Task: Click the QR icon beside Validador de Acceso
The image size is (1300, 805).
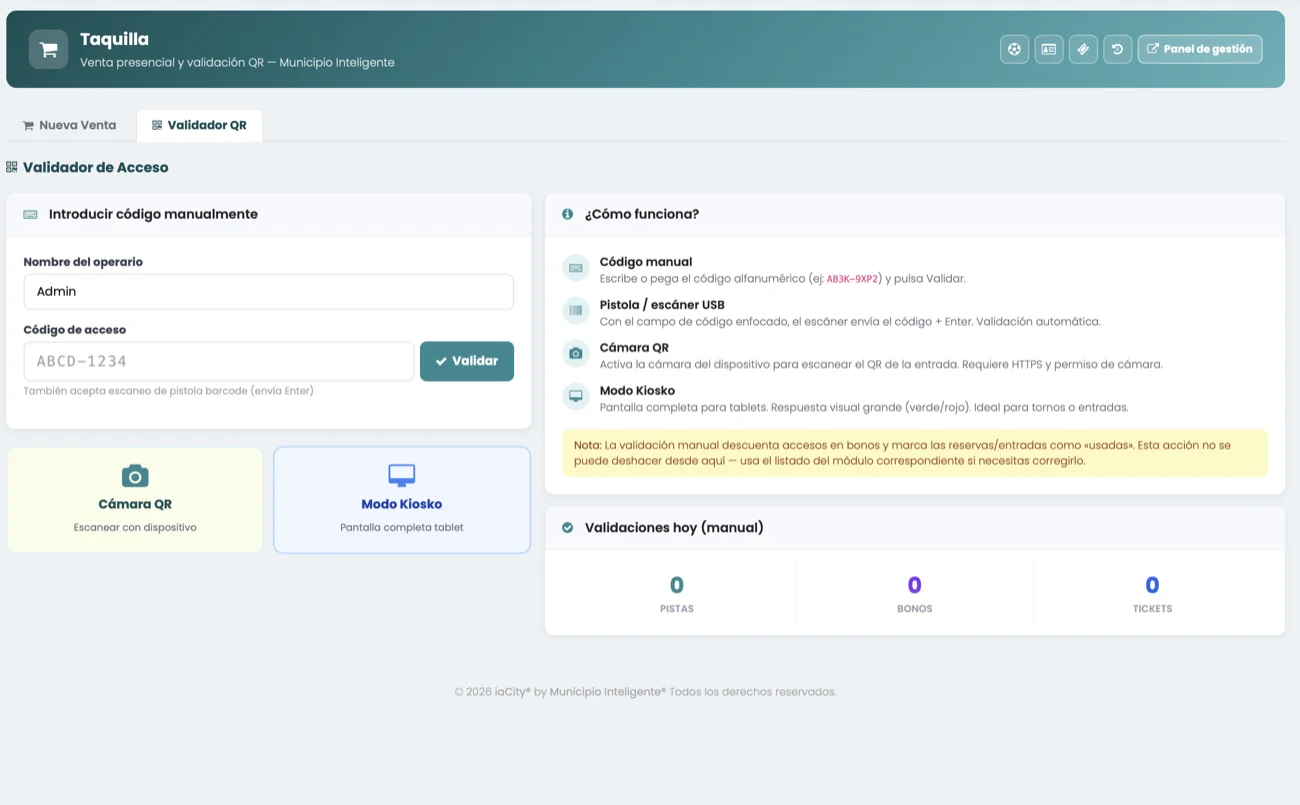Action: (12, 167)
